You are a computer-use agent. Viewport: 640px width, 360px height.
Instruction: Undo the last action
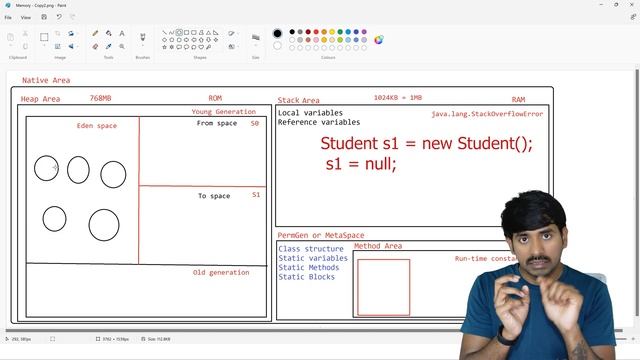(x=59, y=17)
